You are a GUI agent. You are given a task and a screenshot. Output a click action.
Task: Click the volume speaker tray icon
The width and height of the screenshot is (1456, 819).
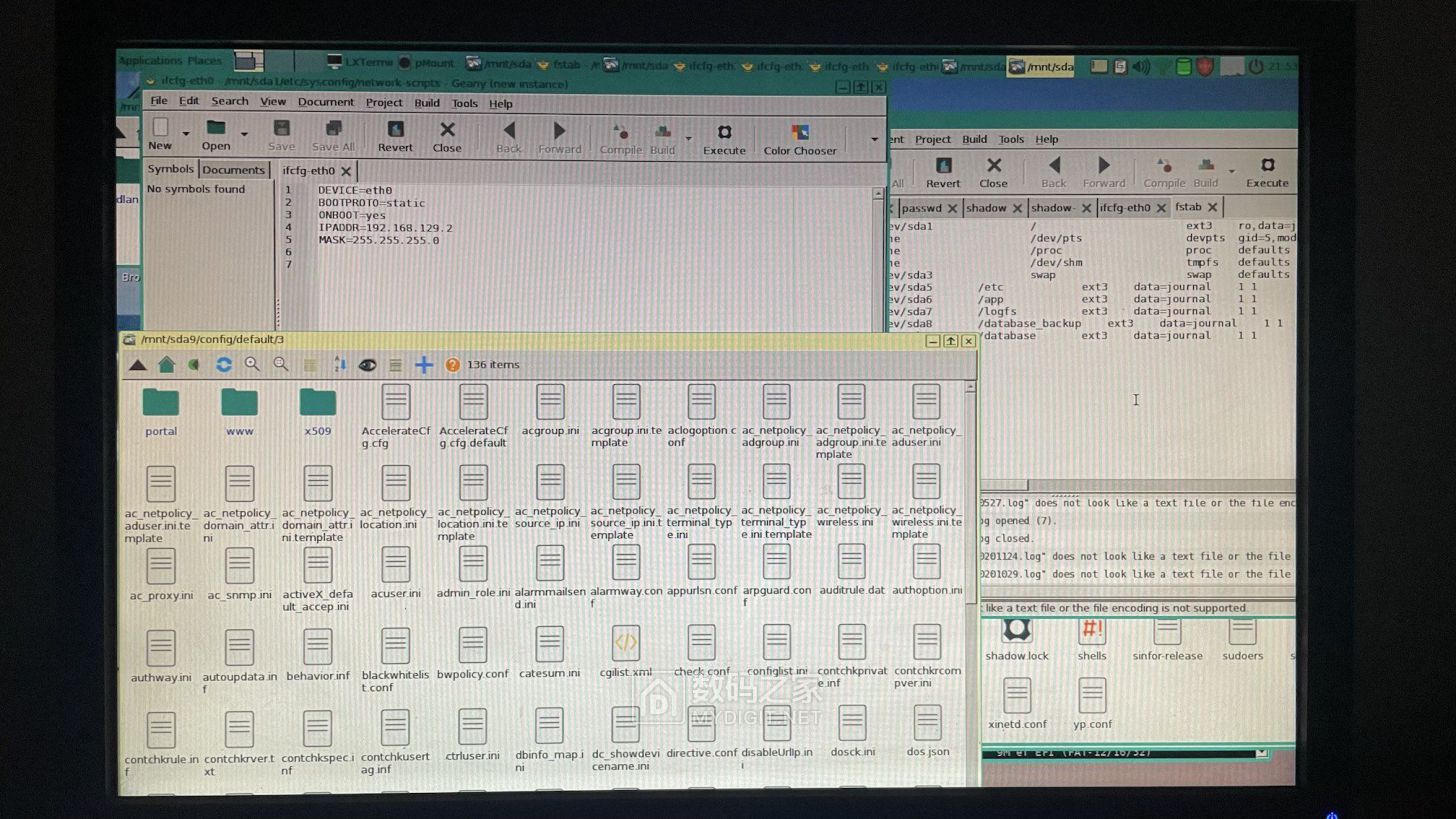[1141, 67]
